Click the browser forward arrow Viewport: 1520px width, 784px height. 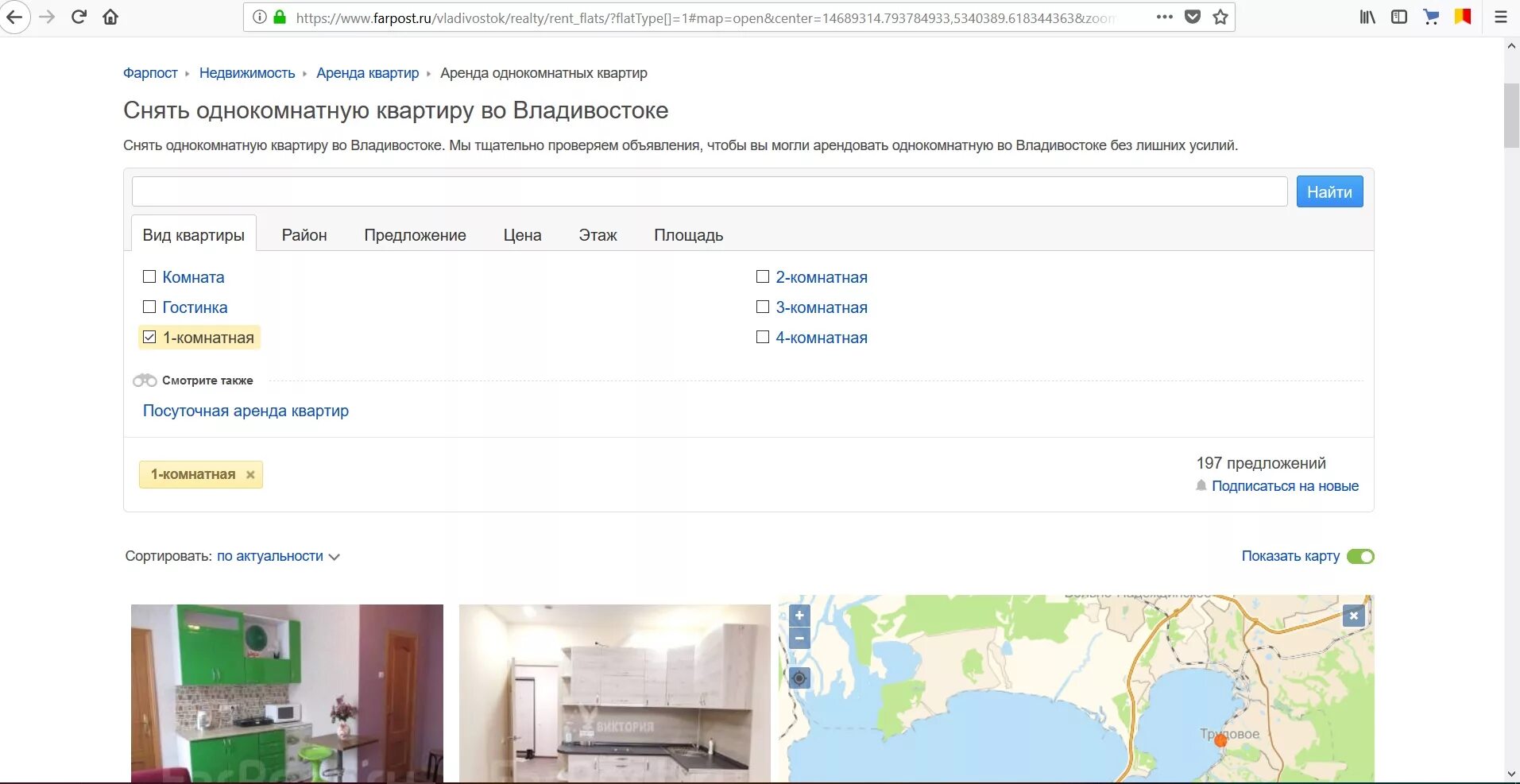48,17
